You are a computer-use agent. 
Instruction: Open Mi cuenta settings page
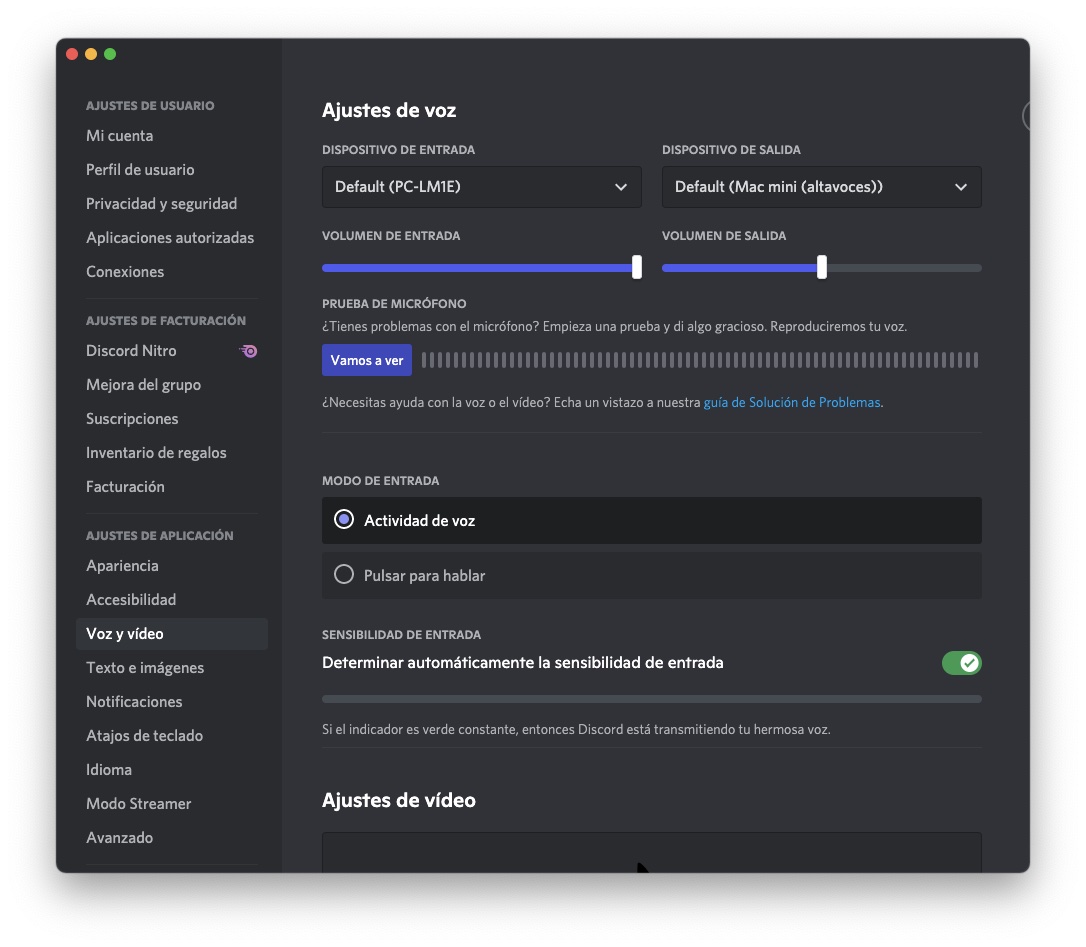(120, 136)
